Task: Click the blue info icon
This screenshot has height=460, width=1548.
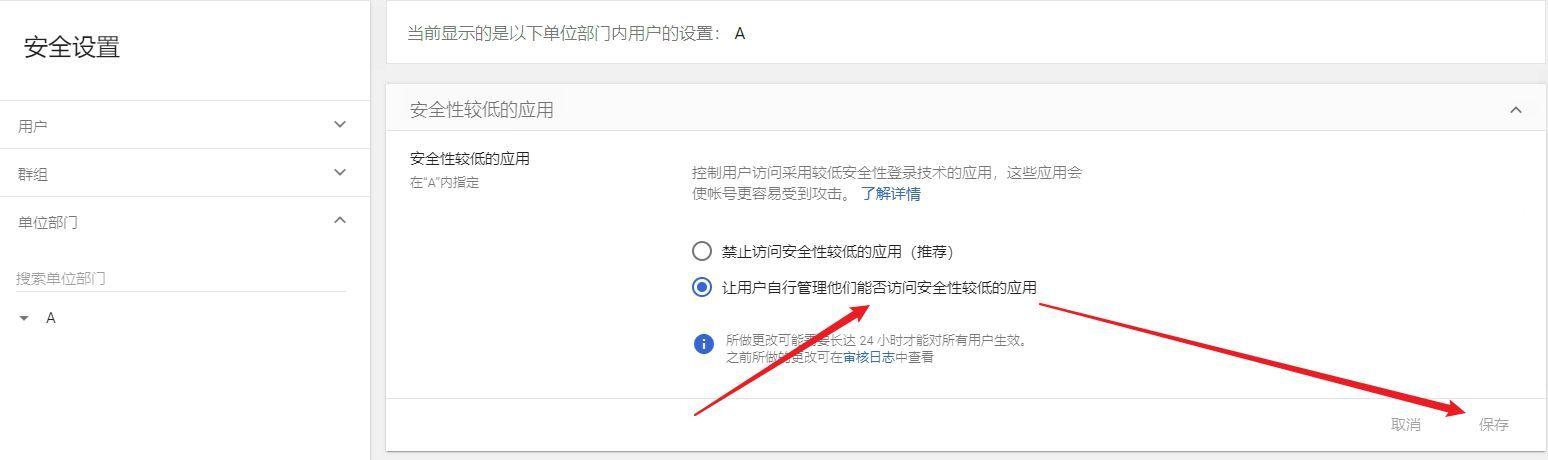Action: tap(704, 344)
